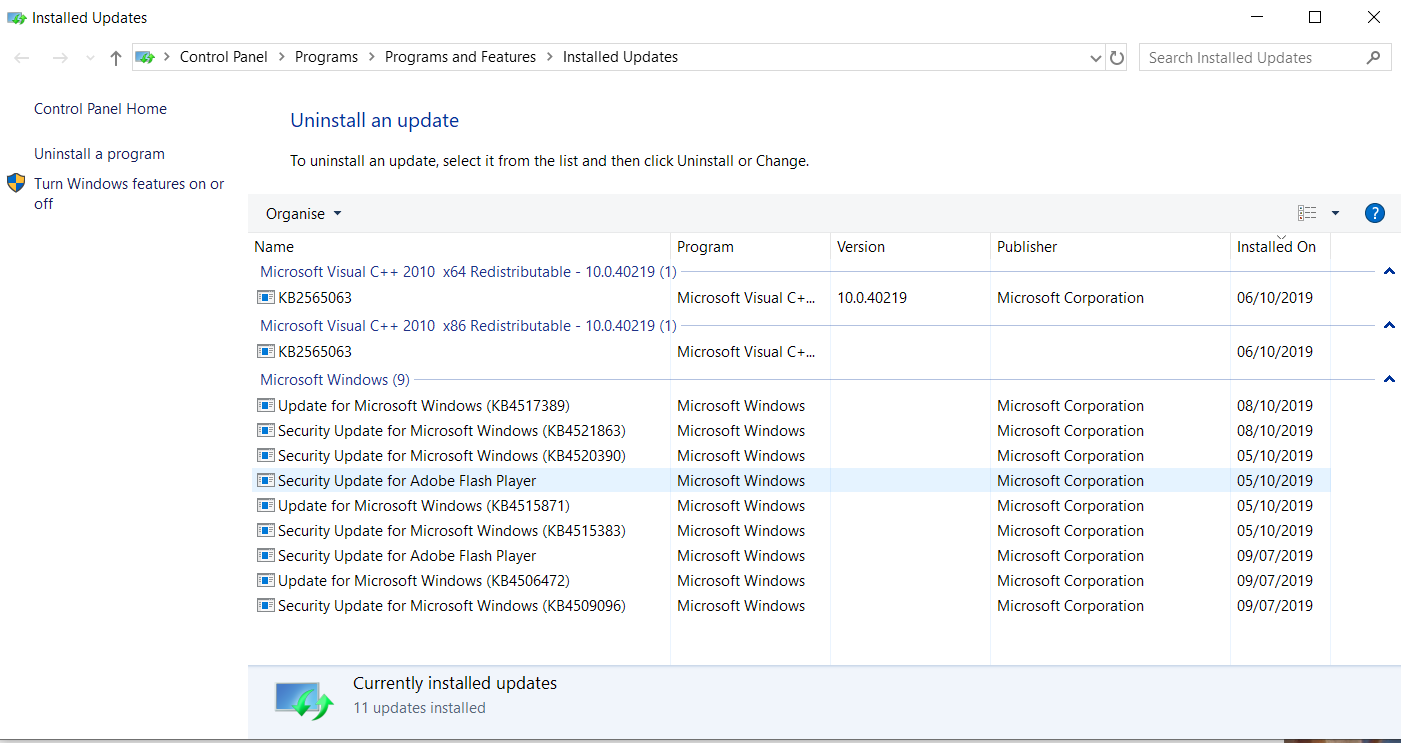Expand the arrow after Control Panel breadcrumb
This screenshot has width=1401, height=743.
[x=282, y=58]
